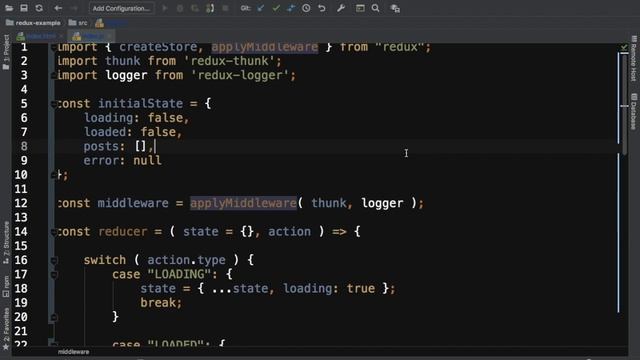This screenshot has width=640, height=360.
Task: Search everywhere with the magnifier icon
Action: [x=376, y=8]
